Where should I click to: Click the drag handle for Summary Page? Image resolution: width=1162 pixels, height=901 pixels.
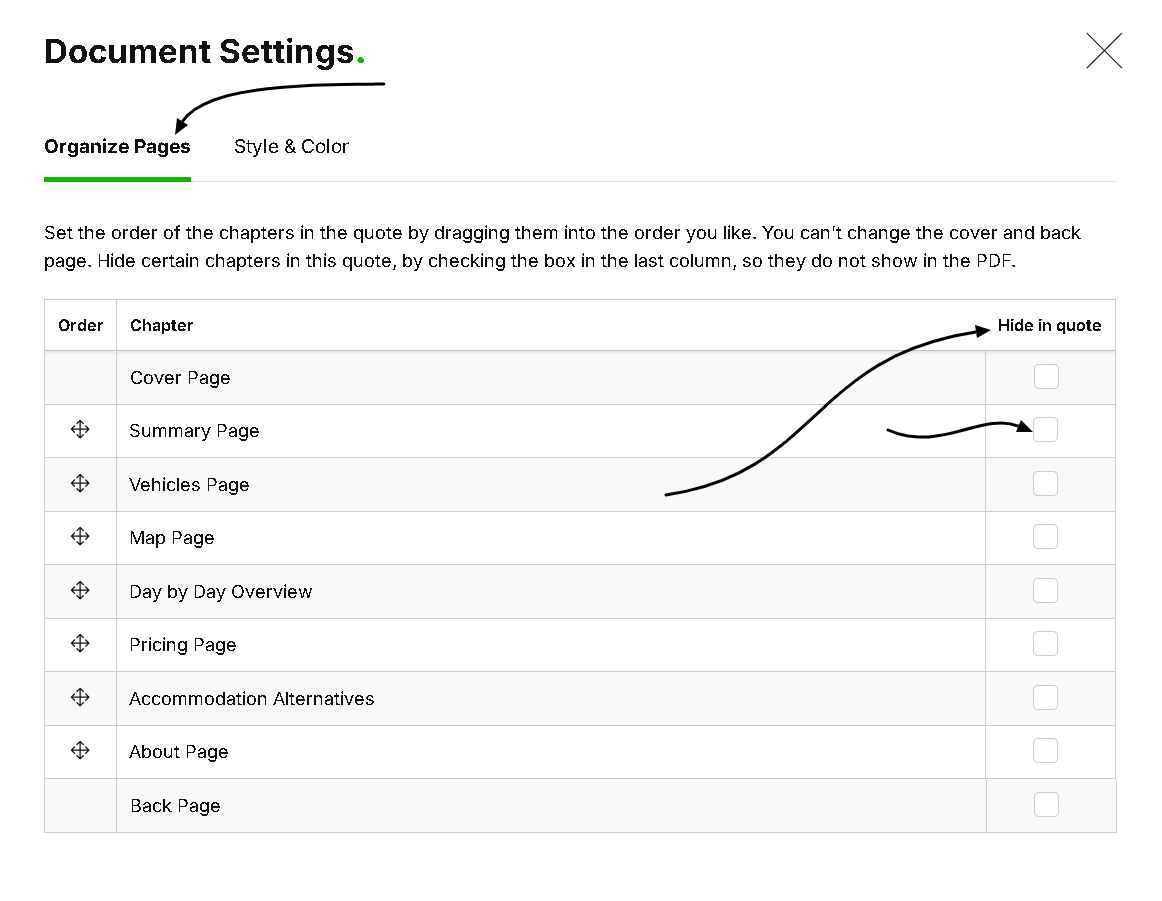coord(80,430)
